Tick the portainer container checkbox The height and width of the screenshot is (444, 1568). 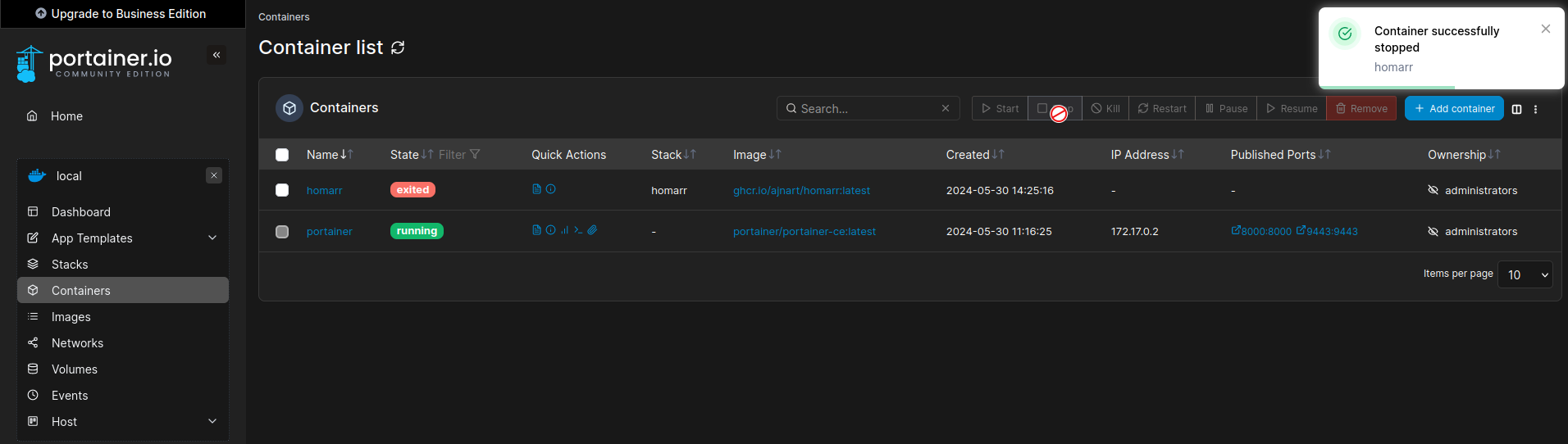282,232
